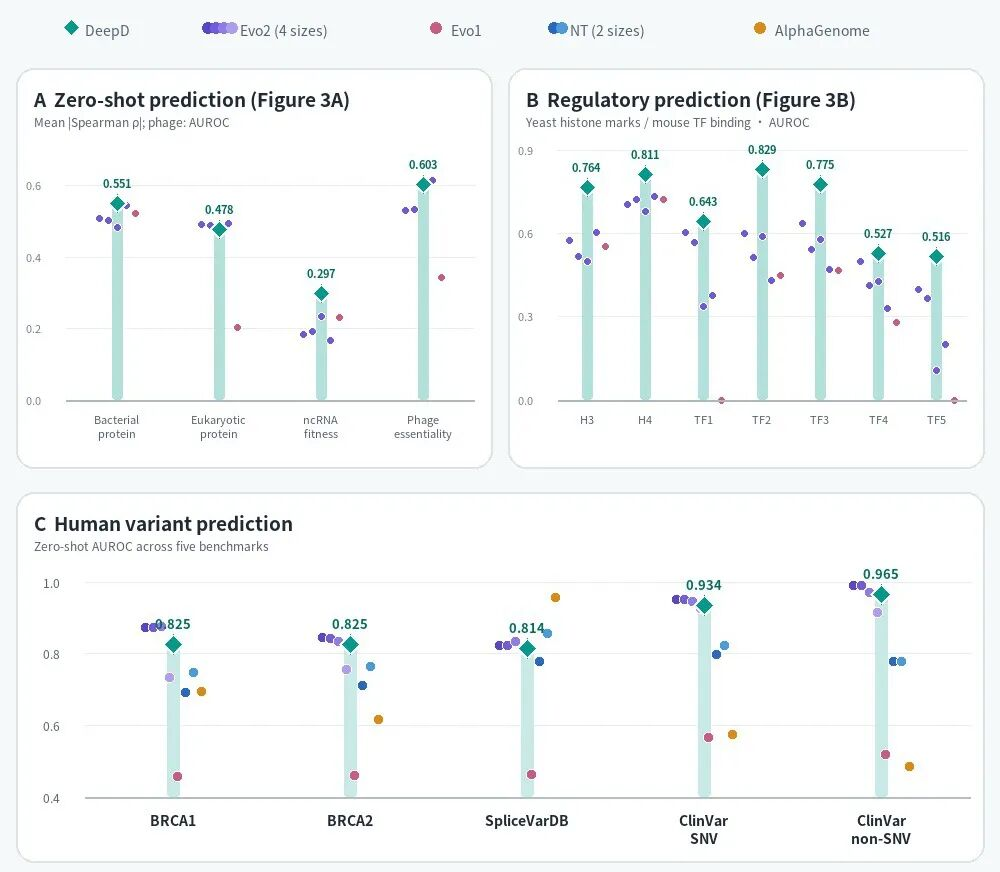Toggle the AlphaGenome legend entry
This screenshot has height=872, width=1000.
click(x=812, y=30)
